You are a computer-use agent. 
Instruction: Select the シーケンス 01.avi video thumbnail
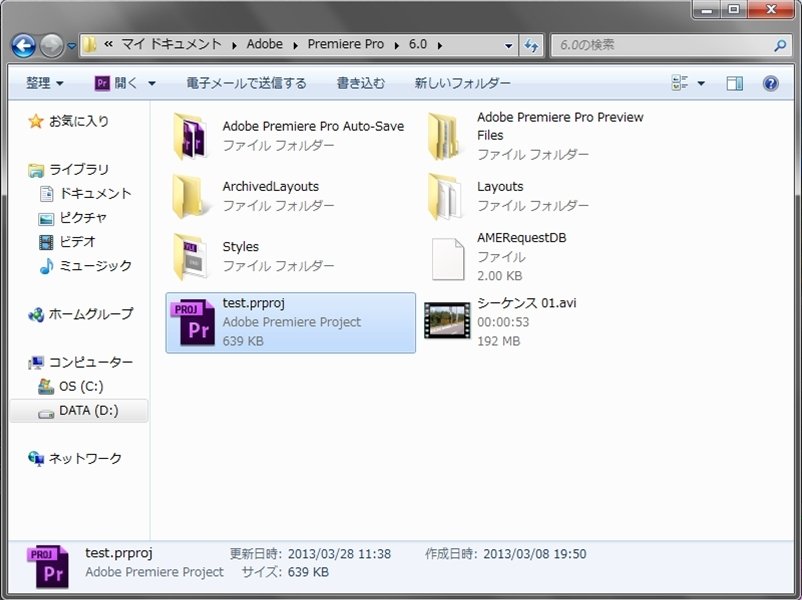coord(447,321)
